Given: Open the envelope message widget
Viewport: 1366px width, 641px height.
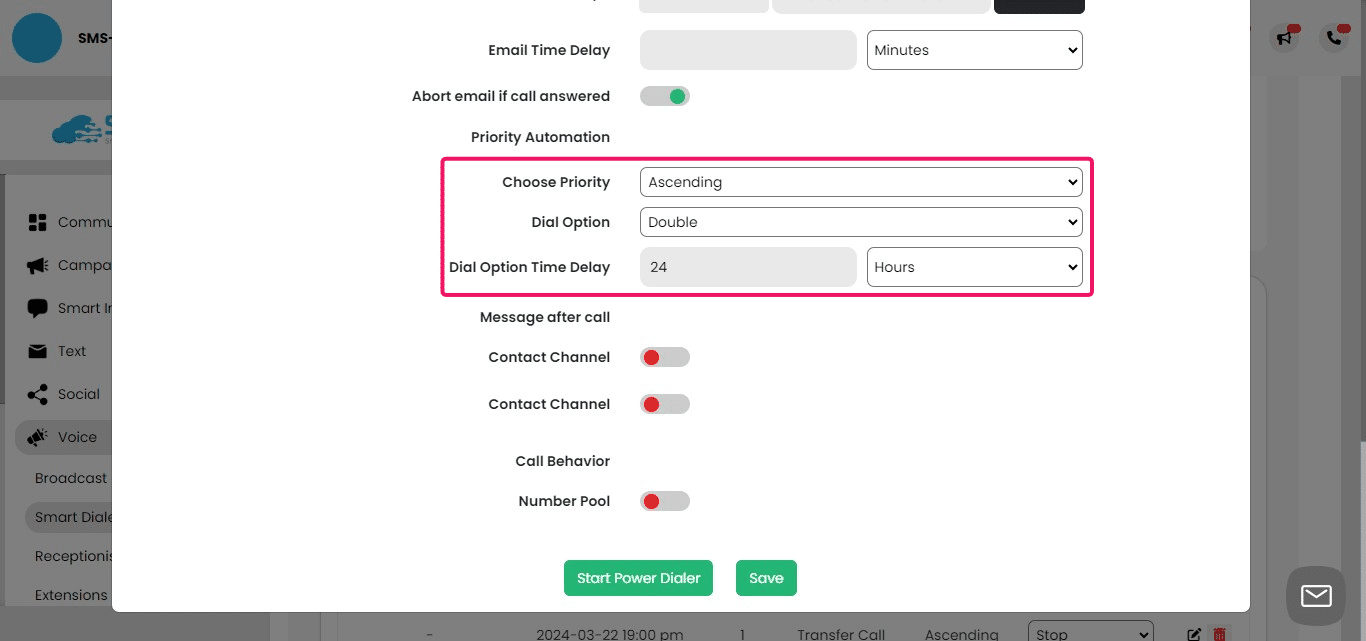Looking at the screenshot, I should click(x=1316, y=596).
